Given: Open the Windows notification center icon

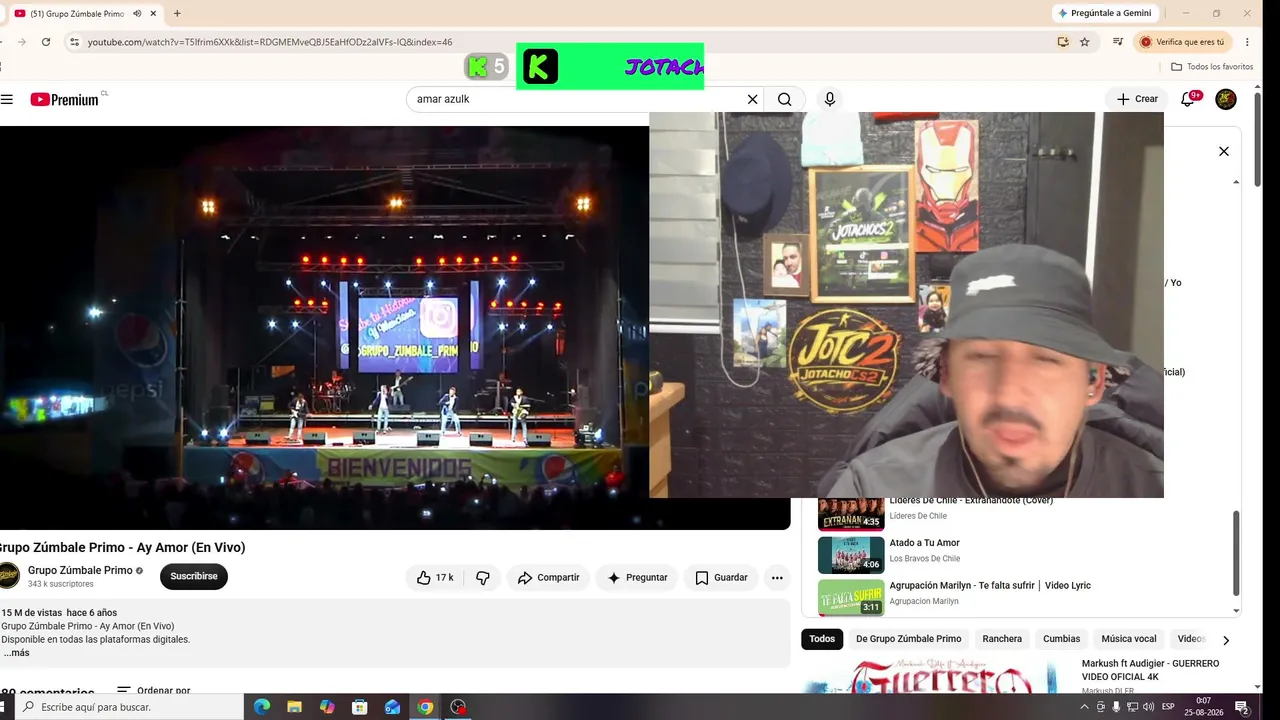Looking at the screenshot, I should [x=1242, y=707].
